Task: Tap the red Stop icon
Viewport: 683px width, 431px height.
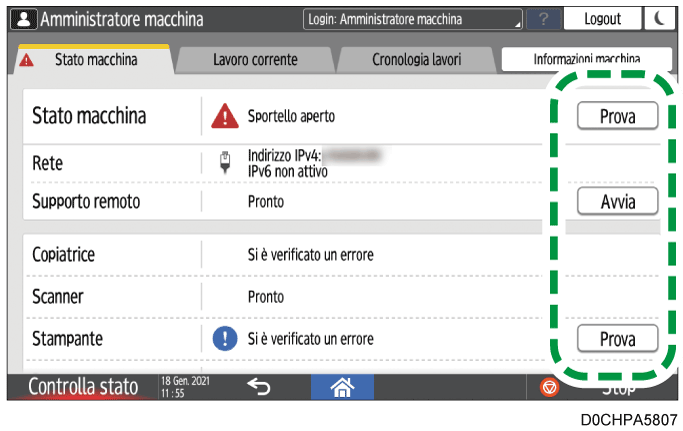Action: pyautogui.click(x=549, y=387)
